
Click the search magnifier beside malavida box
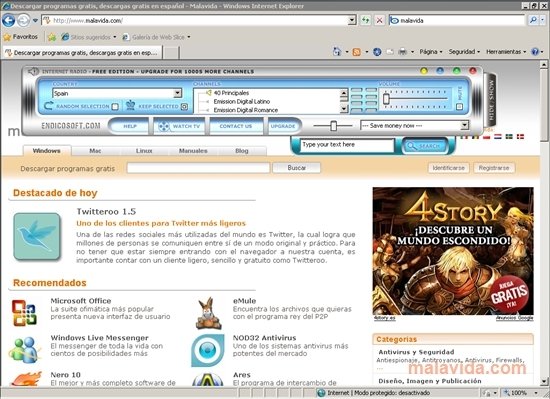coord(533,20)
